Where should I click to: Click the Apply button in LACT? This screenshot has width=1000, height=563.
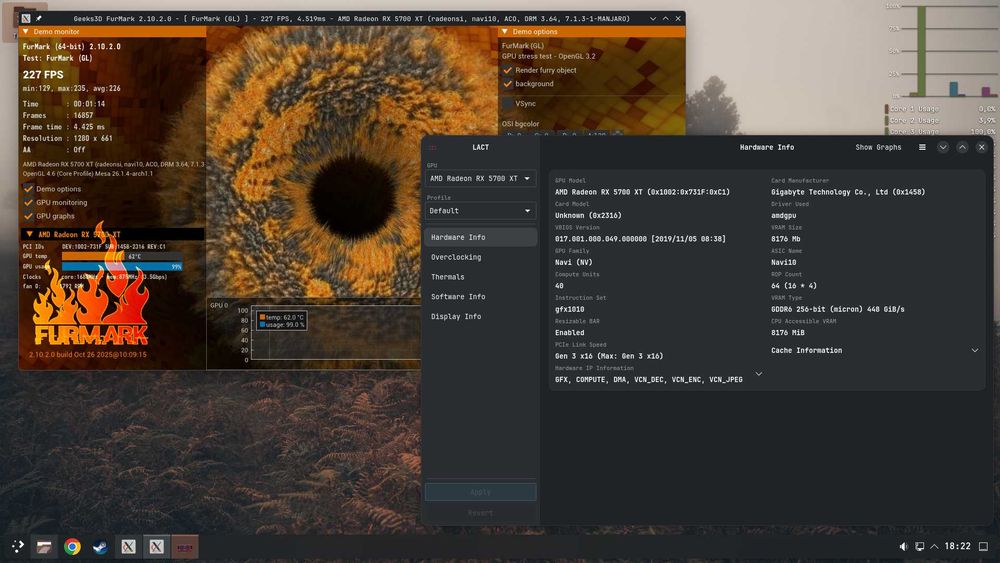(480, 492)
